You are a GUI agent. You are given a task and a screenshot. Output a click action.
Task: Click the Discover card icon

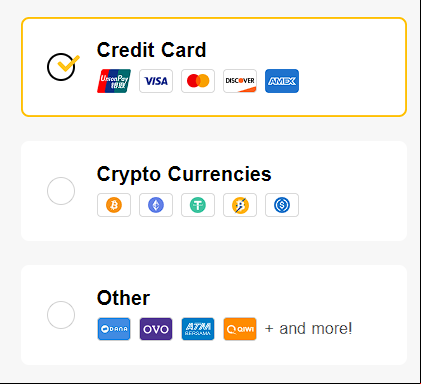[240, 81]
